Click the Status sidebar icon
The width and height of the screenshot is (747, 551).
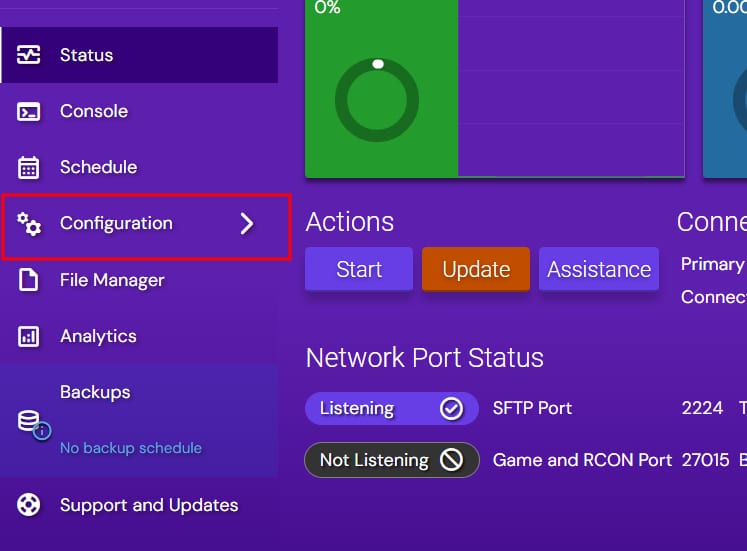[29, 55]
